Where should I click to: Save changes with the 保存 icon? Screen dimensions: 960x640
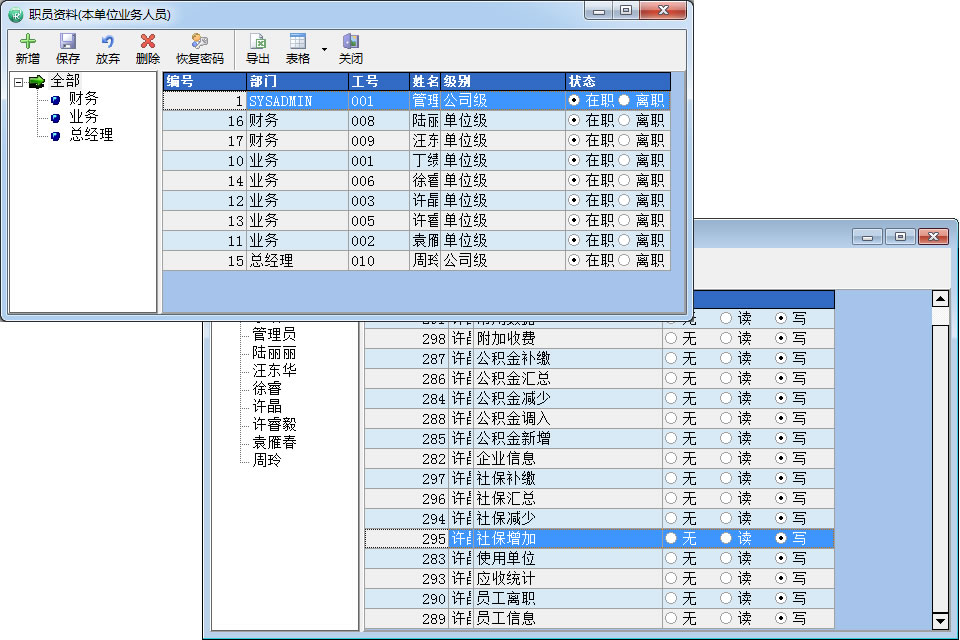click(x=68, y=48)
